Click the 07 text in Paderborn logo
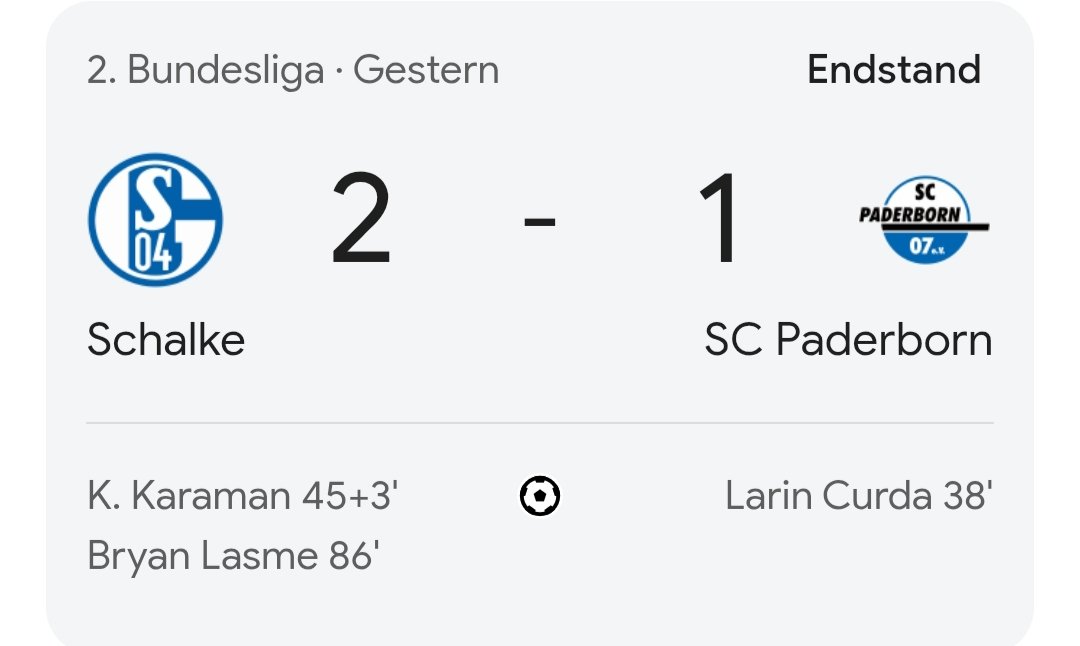This screenshot has width=1080, height=646. [920, 245]
